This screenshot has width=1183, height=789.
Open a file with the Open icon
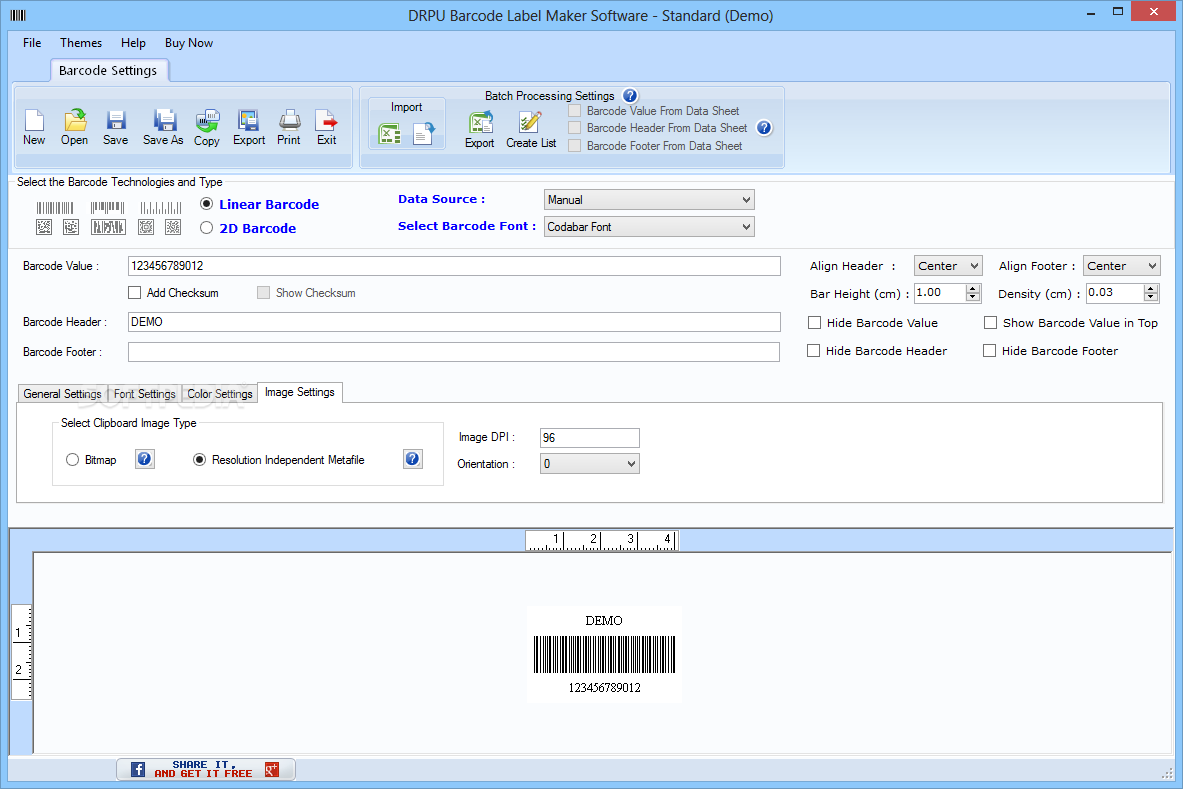coord(75,127)
